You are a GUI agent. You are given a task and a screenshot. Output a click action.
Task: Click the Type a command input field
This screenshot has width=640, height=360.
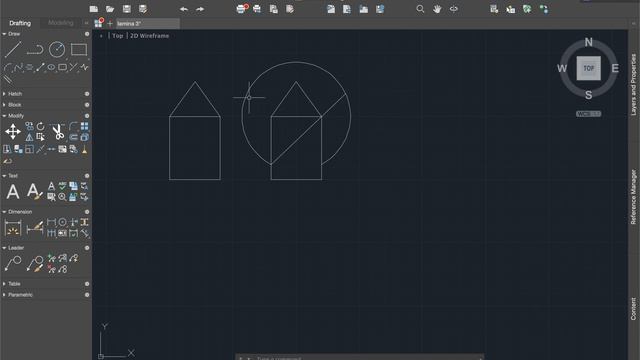click(359, 358)
